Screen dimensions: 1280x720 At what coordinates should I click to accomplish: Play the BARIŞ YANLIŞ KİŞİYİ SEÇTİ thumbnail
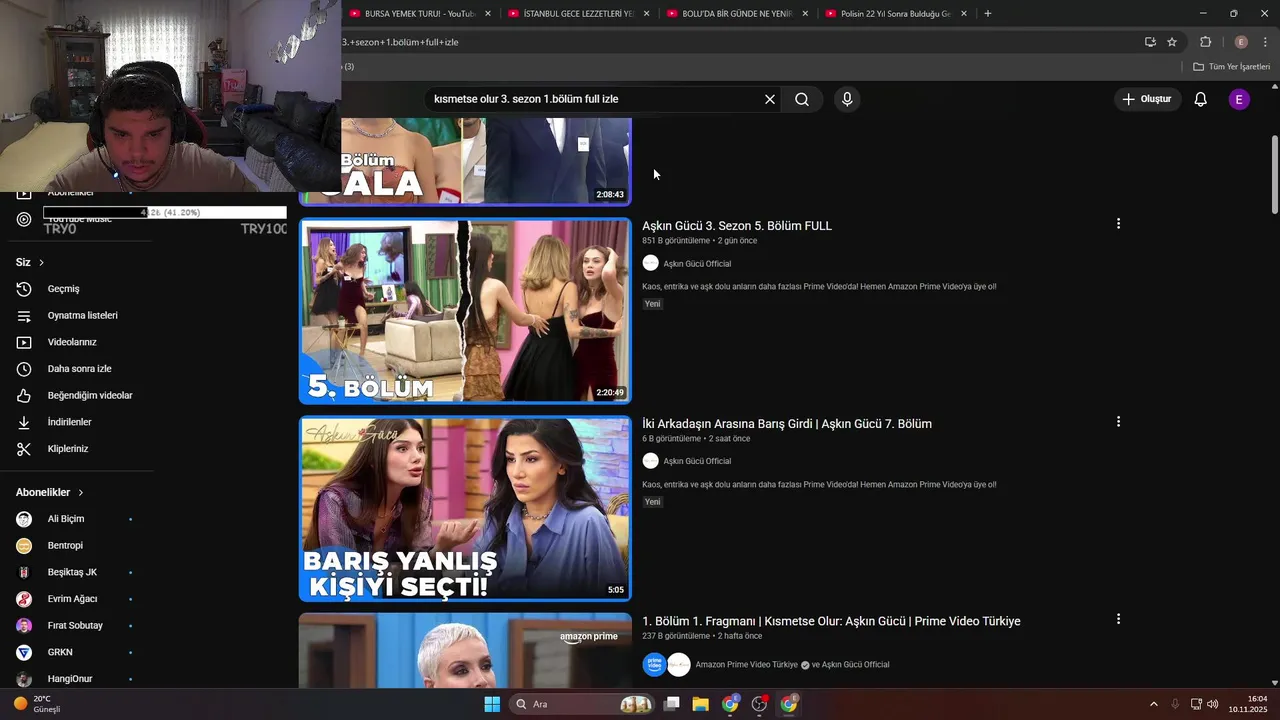(x=465, y=509)
